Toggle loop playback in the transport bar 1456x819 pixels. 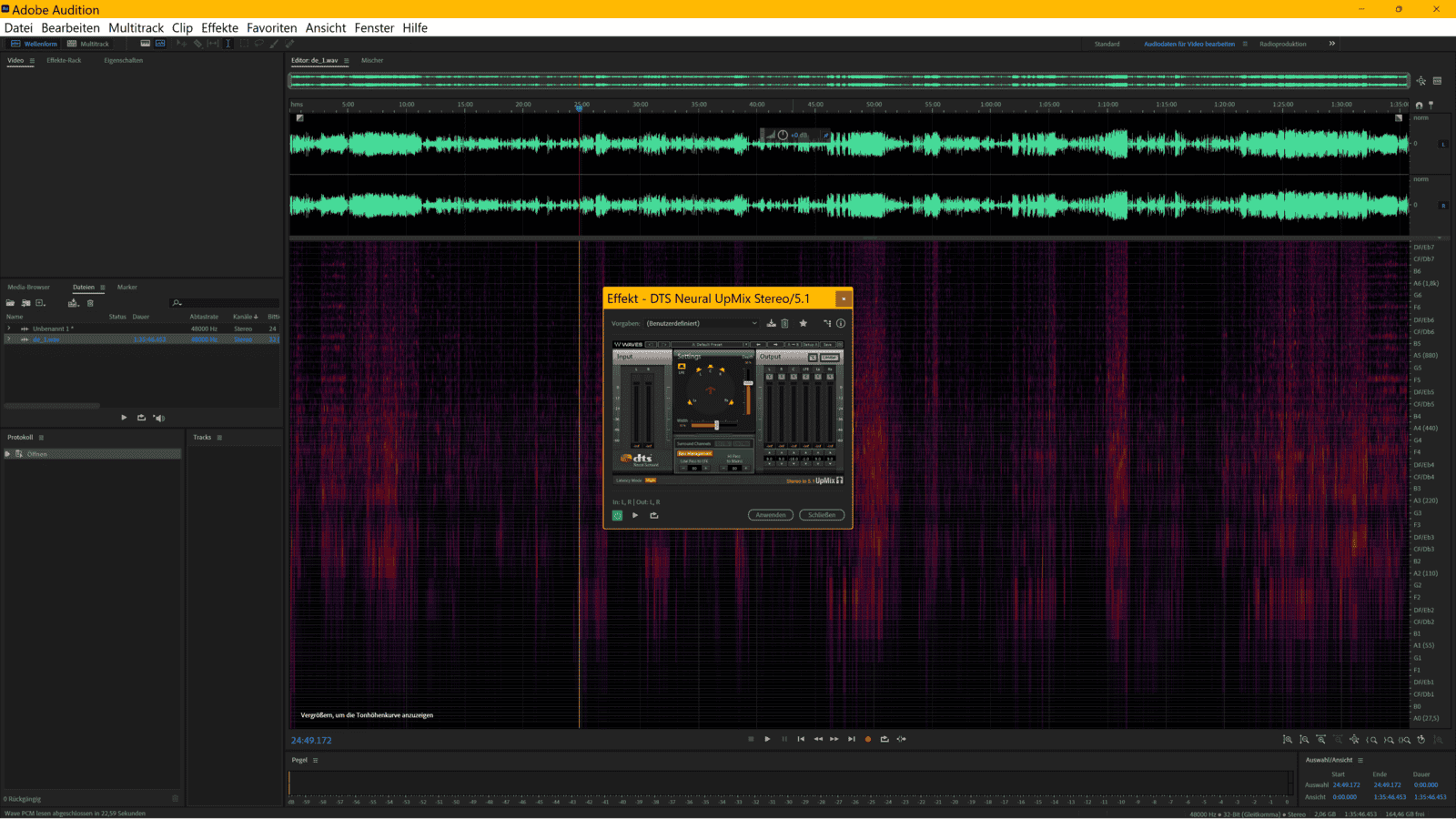pos(885,739)
